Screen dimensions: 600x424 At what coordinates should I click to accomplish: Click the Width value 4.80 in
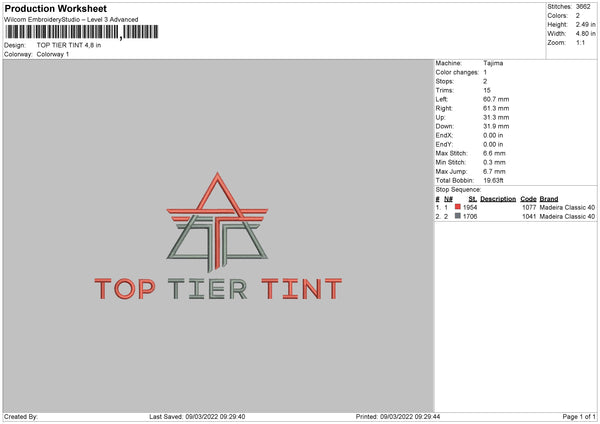point(586,34)
